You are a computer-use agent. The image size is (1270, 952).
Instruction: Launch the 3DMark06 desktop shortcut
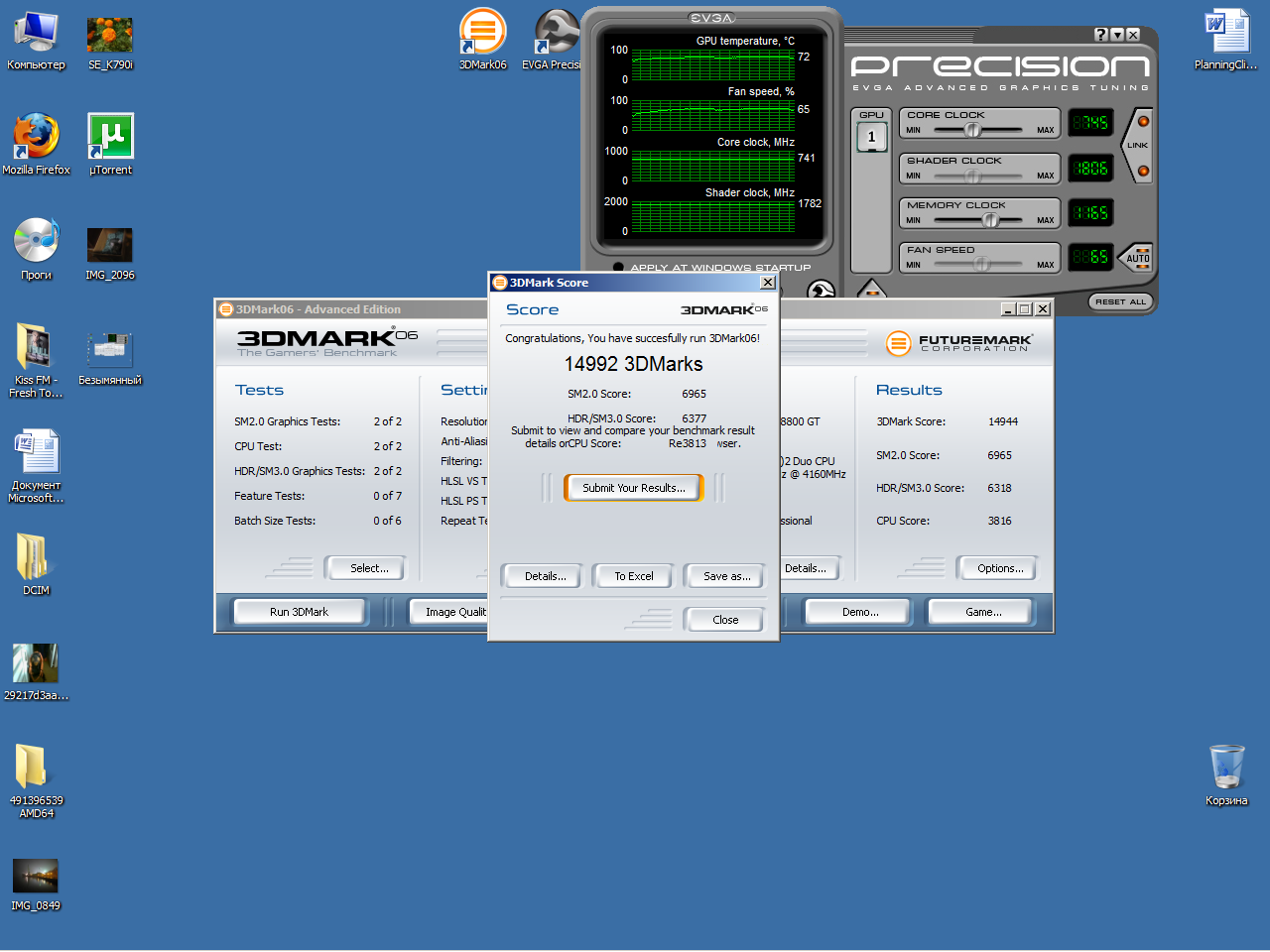[482, 40]
